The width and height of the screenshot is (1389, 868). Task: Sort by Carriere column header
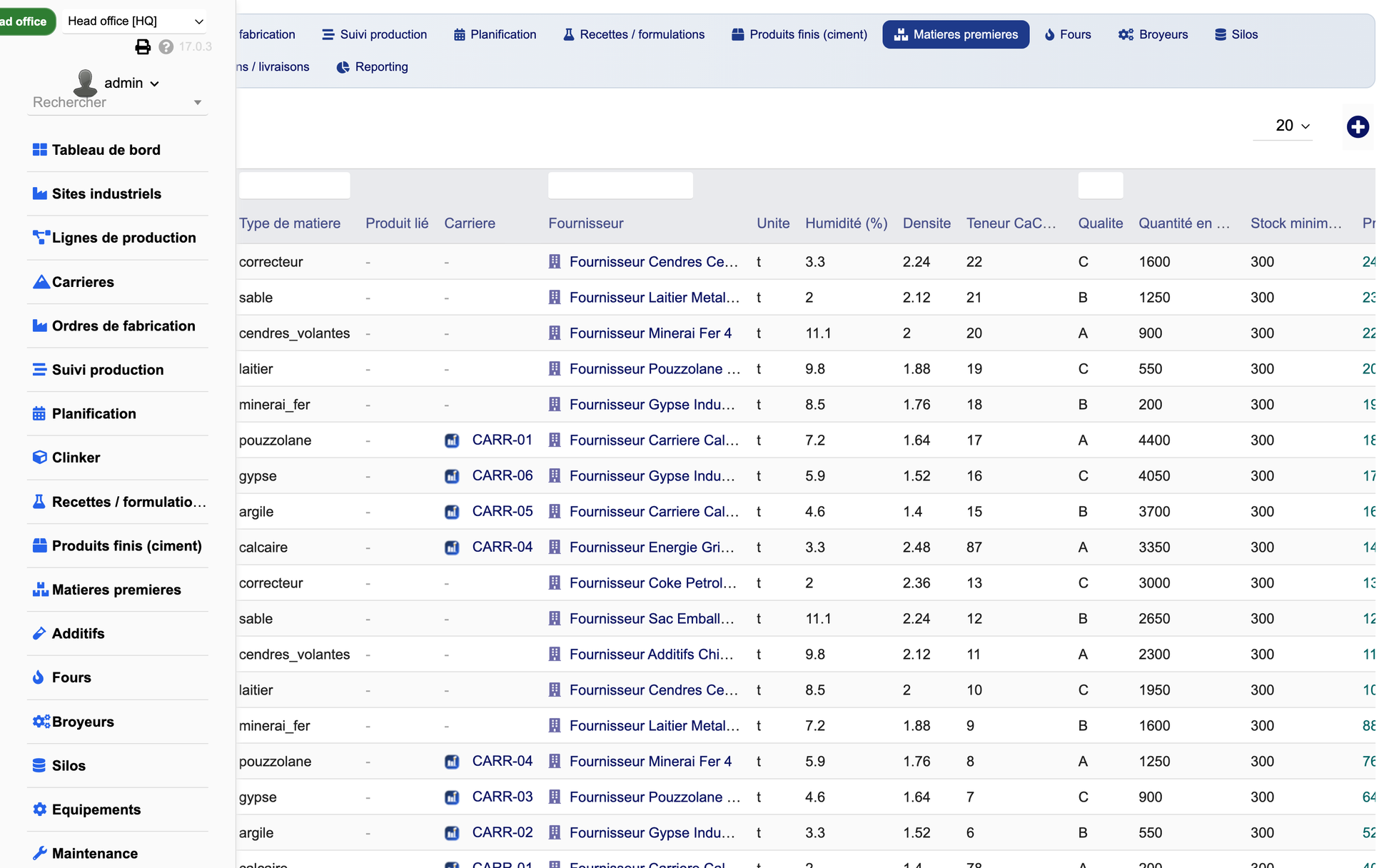(x=470, y=223)
